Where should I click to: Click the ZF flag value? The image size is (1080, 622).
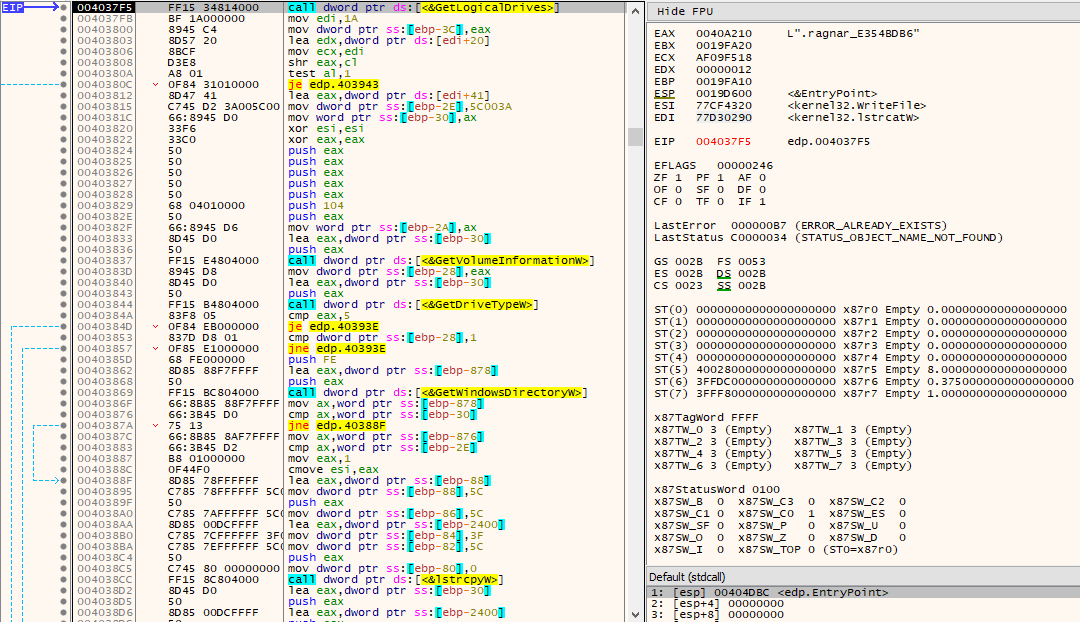coord(679,178)
